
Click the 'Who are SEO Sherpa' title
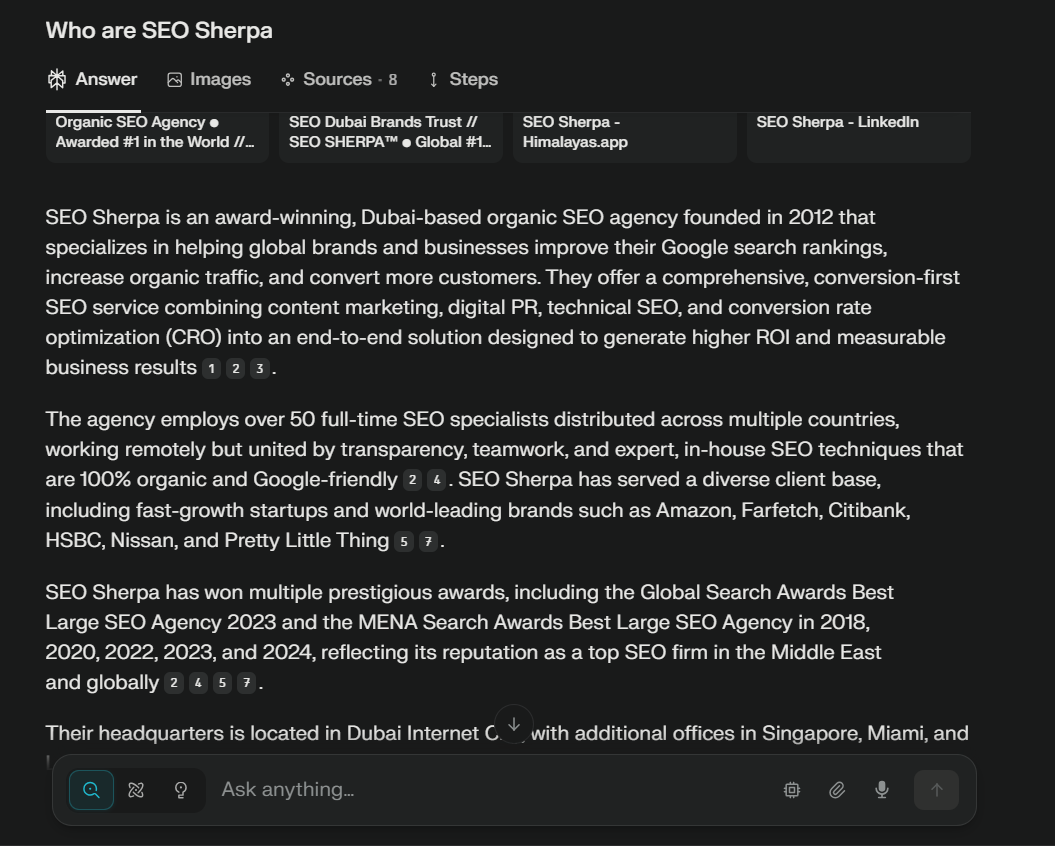point(159,31)
